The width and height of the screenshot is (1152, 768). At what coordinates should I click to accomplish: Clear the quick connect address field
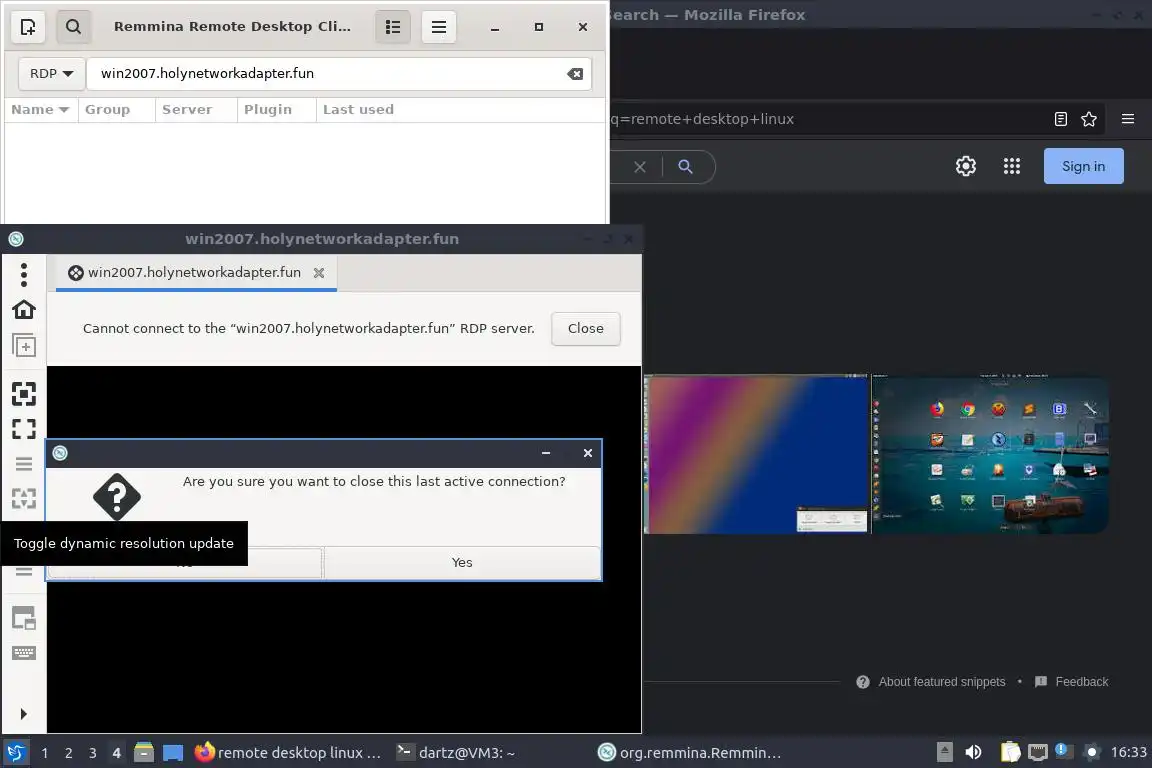tap(575, 73)
